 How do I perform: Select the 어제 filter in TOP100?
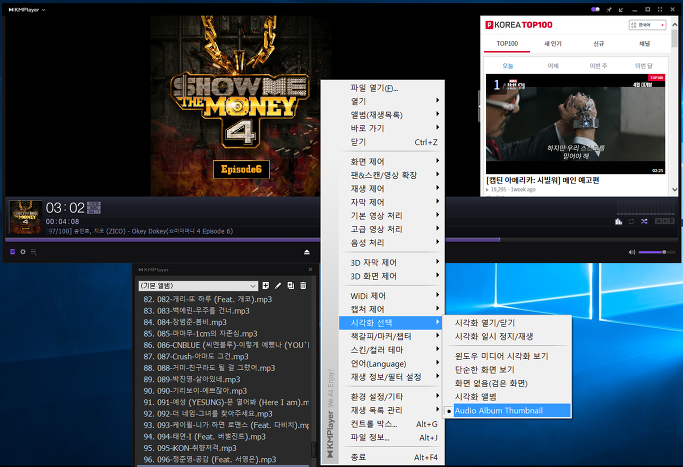[553, 66]
